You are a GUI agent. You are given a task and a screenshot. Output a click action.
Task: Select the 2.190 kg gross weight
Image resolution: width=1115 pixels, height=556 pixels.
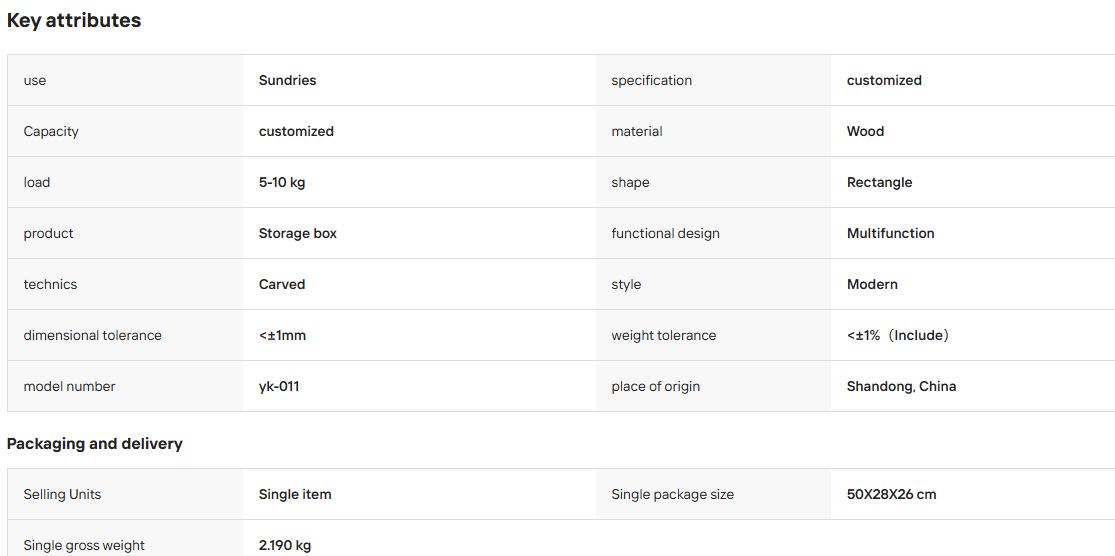(x=284, y=545)
